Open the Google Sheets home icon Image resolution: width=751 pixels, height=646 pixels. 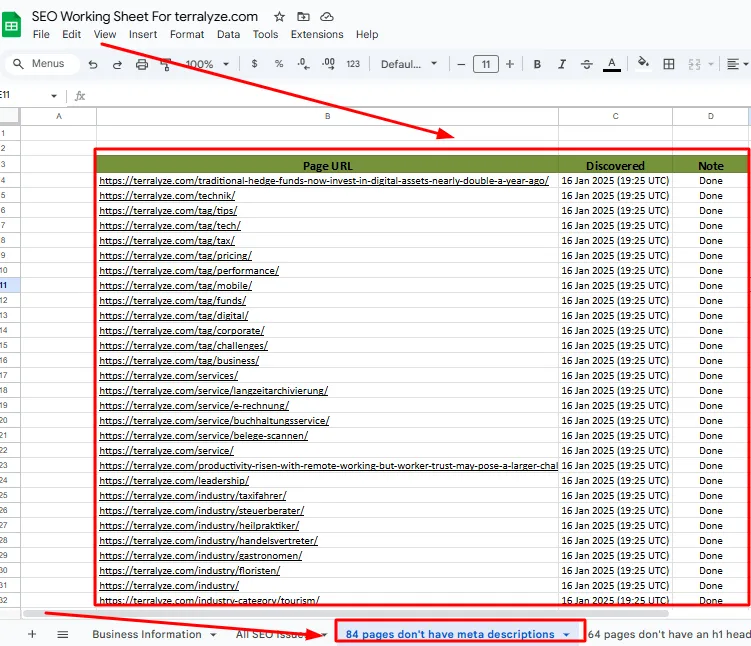[11, 25]
